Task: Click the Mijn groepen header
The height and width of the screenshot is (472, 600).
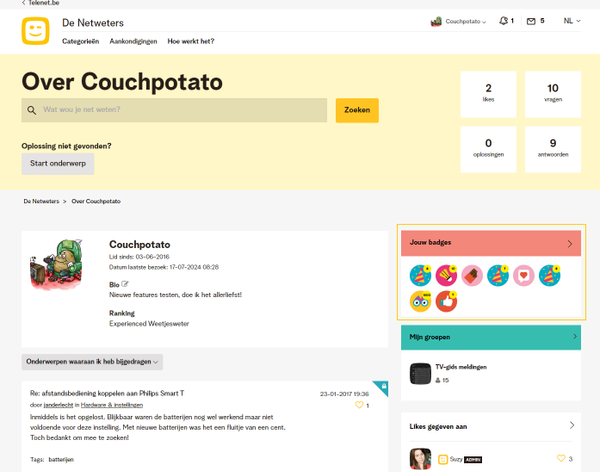Action: (x=491, y=337)
